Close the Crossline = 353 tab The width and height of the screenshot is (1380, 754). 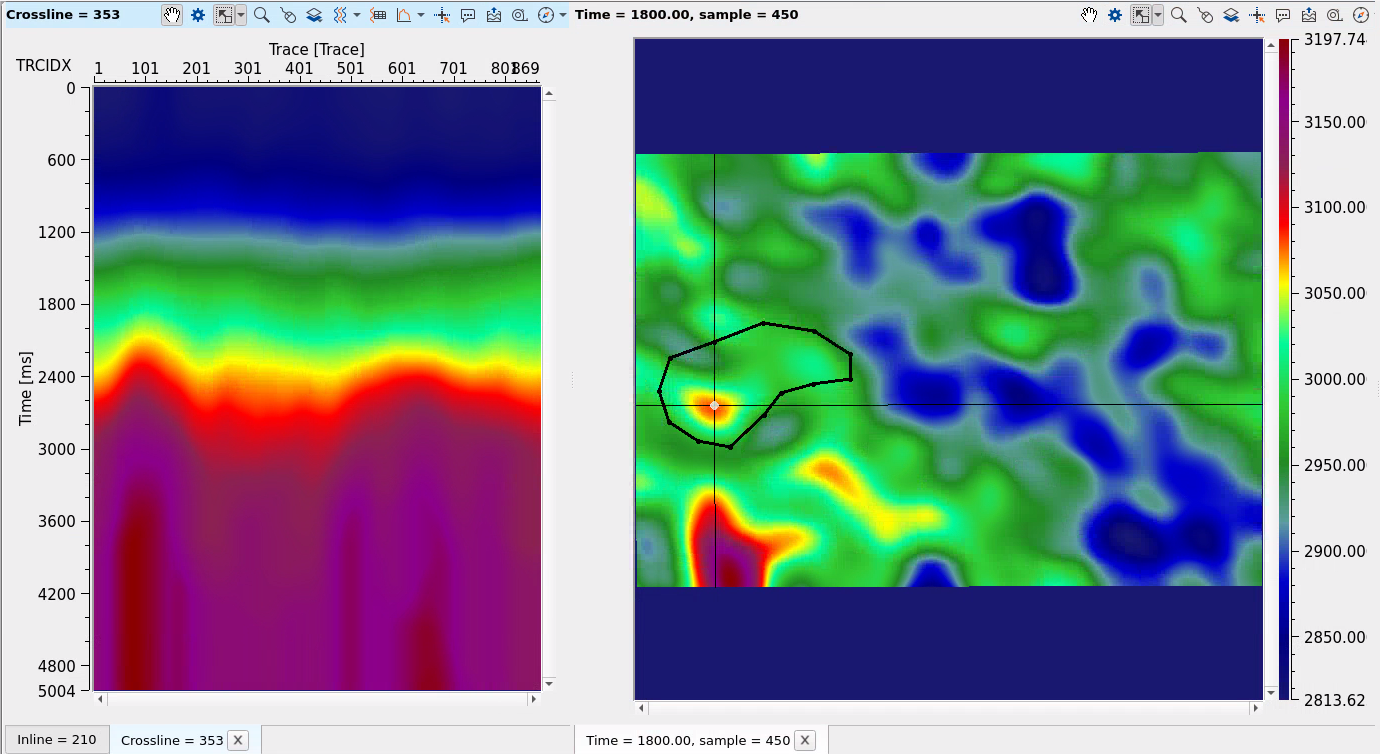tap(238, 740)
